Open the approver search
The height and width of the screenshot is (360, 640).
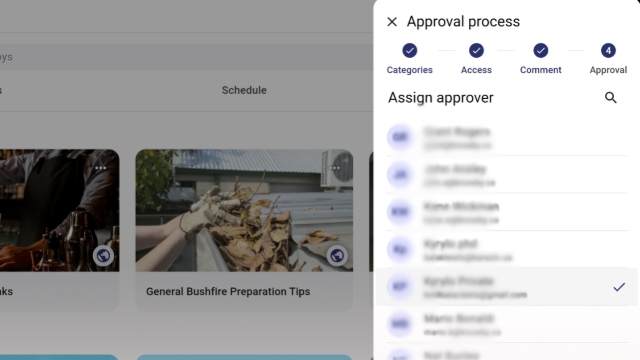coord(611,98)
